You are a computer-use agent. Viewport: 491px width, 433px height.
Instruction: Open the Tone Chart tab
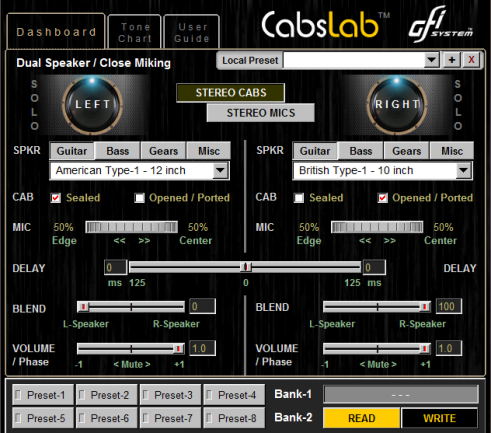135,33
